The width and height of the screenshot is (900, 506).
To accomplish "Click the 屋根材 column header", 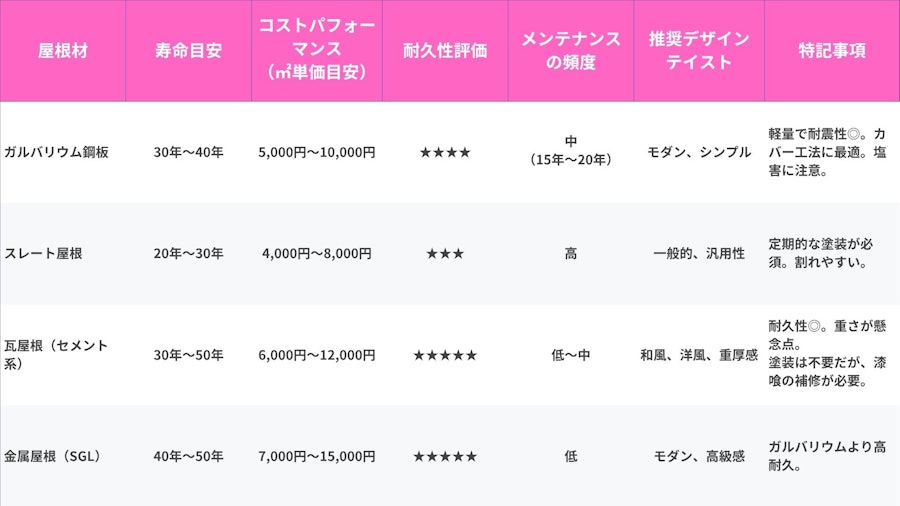I will (63, 50).
